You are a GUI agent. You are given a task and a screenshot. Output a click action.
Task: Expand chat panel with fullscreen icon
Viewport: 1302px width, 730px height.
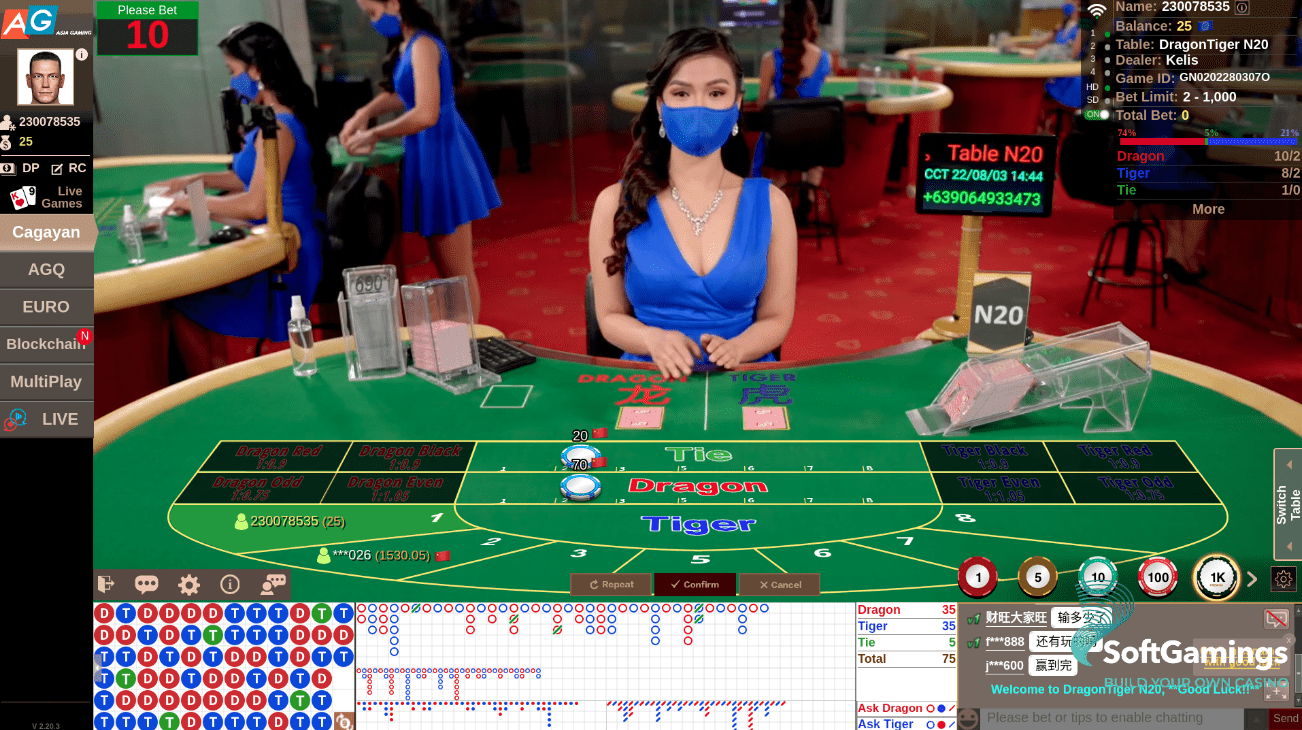[x=1276, y=690]
